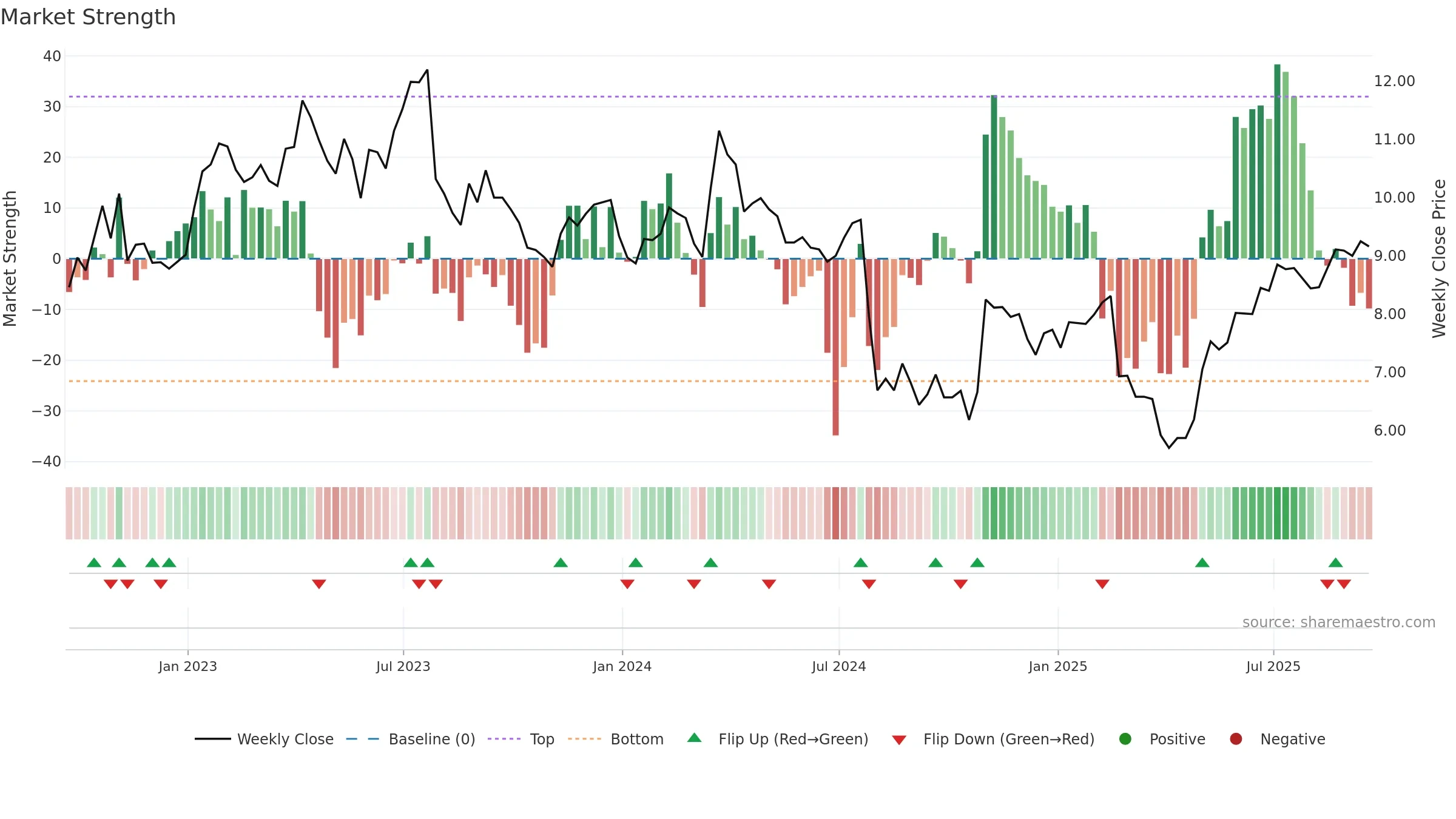Viewport: 1456px width, 819px height.
Task: Click the Flip Up (Red→Green) legend entry
Action: [x=778, y=739]
